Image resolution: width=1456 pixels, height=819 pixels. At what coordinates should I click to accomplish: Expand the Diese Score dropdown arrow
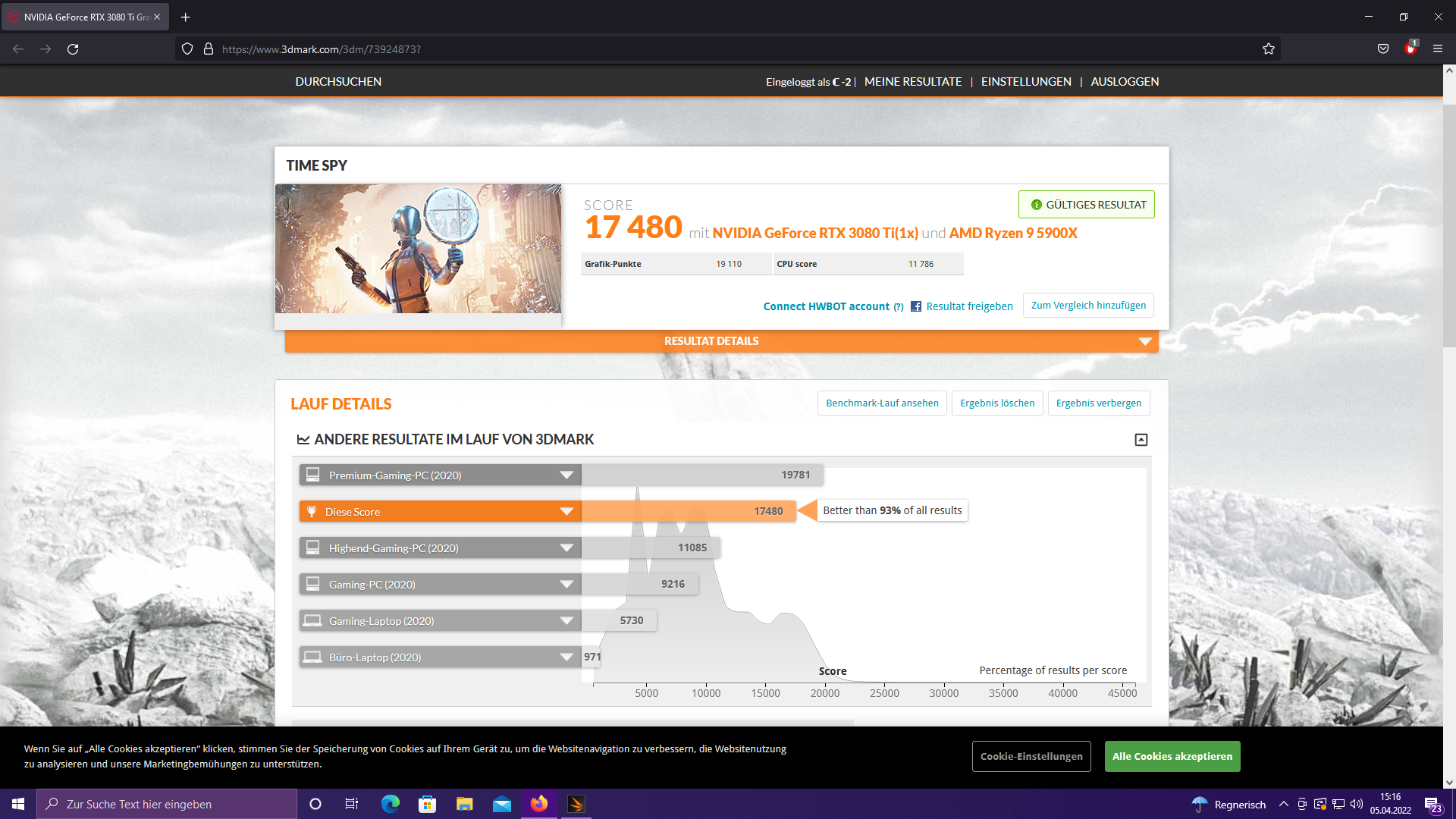click(x=566, y=512)
